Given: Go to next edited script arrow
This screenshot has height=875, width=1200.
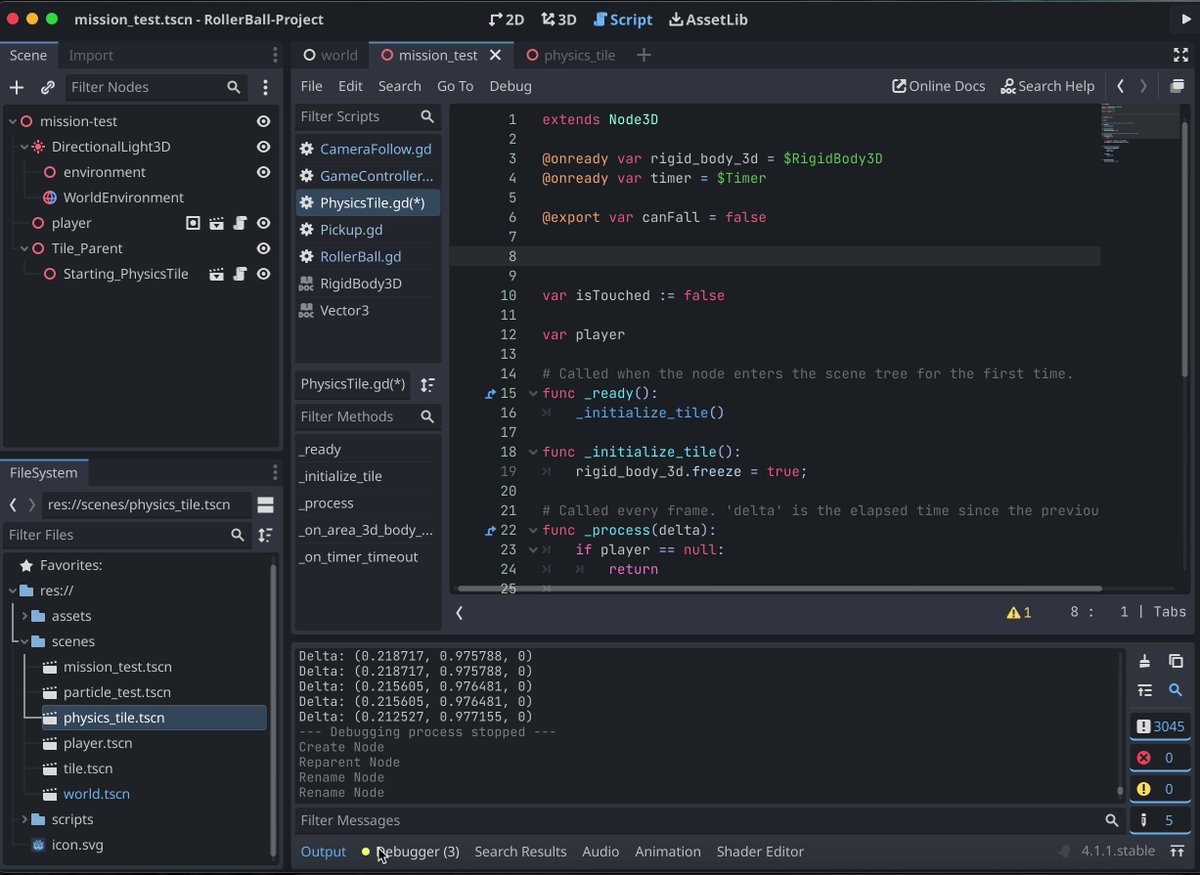Looking at the screenshot, I should pos(1144,86).
